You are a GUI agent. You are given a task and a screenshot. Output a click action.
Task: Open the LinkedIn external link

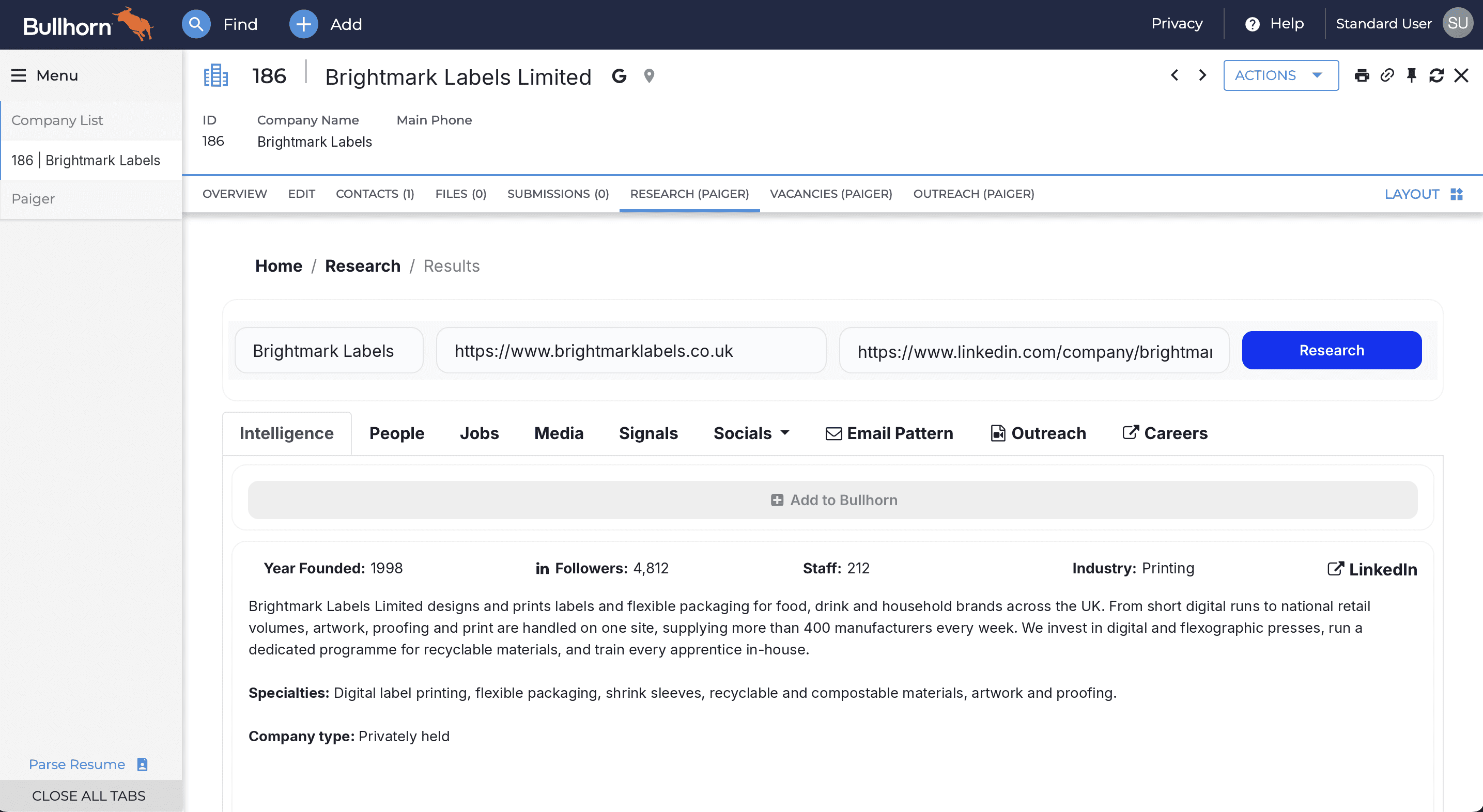[x=1372, y=569]
